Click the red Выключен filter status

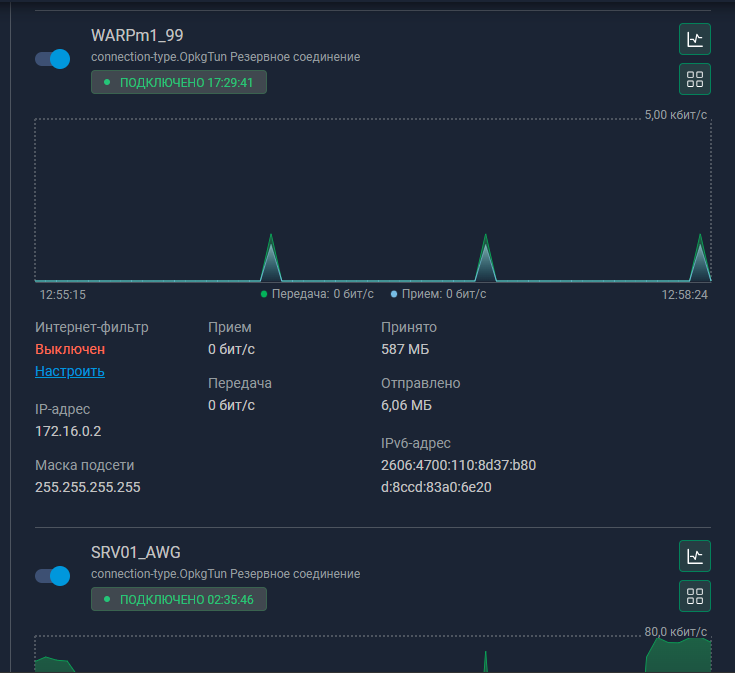(x=70, y=349)
